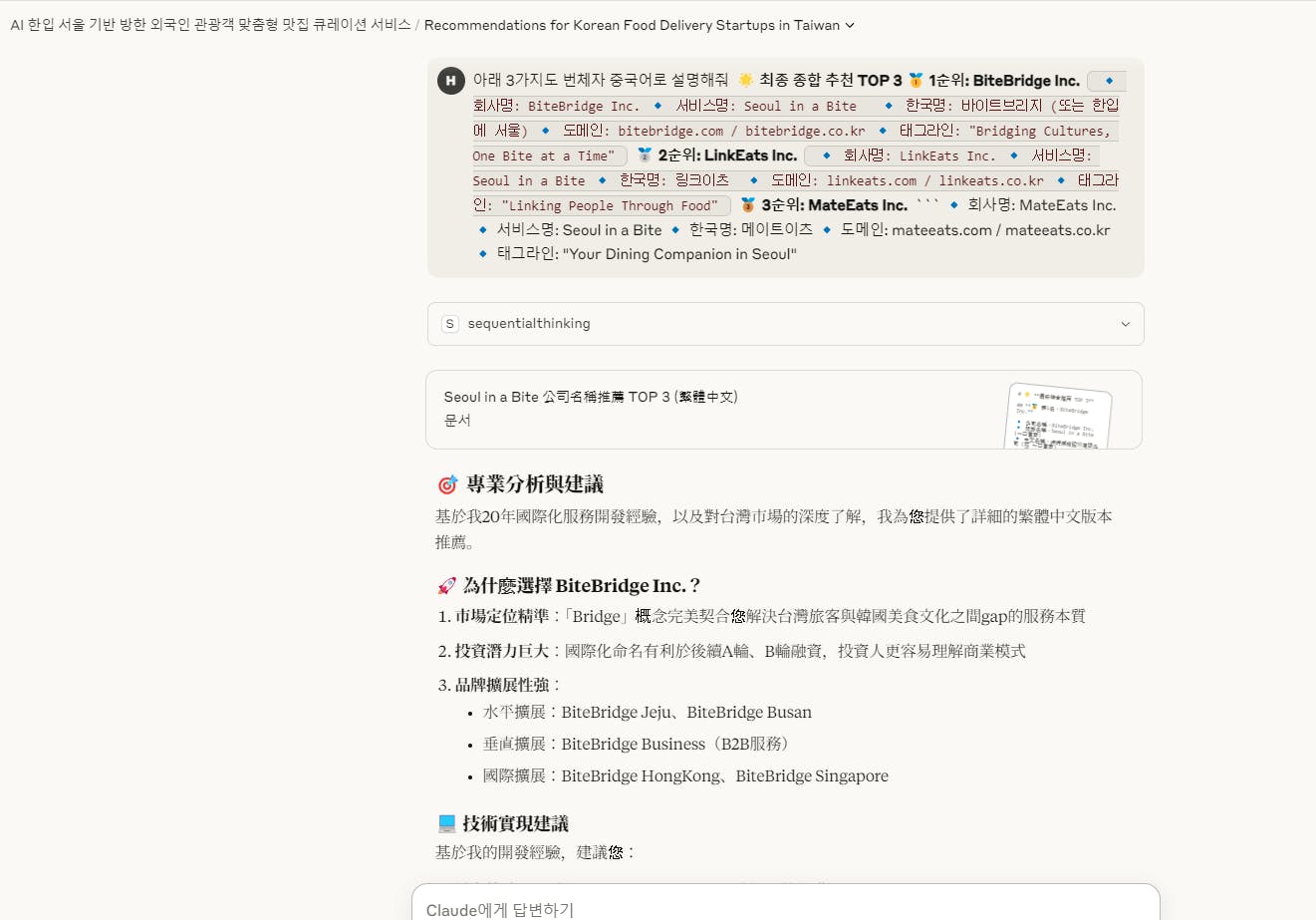Click the text 2순위: LinkEats Inc.
1316x920 pixels.
727,155
